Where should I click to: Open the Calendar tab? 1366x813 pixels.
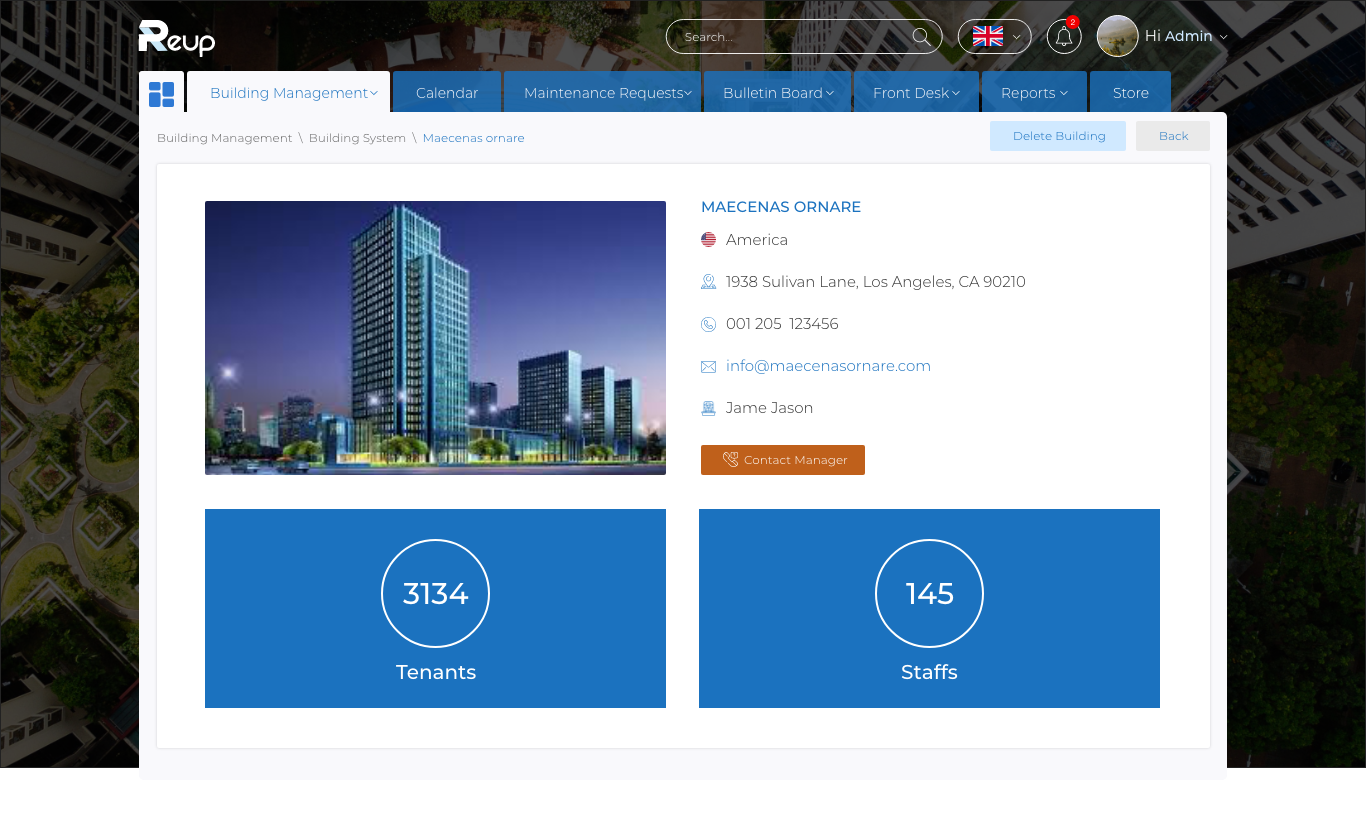[x=447, y=92]
